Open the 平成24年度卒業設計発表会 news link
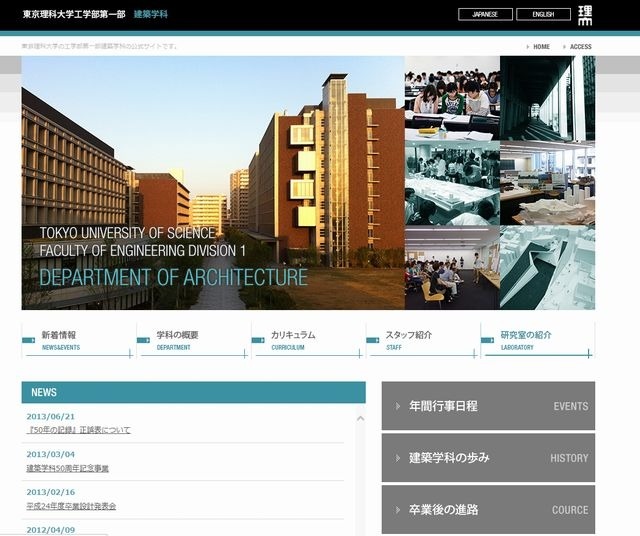 71,506
